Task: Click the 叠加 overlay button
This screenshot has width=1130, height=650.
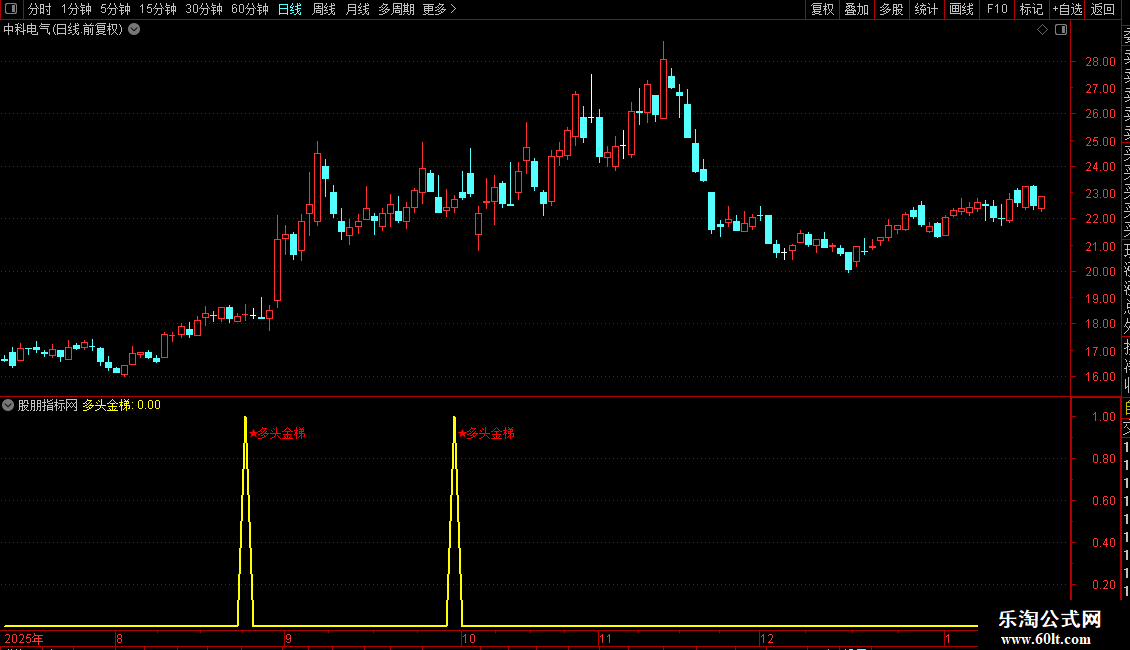Action: (x=856, y=9)
